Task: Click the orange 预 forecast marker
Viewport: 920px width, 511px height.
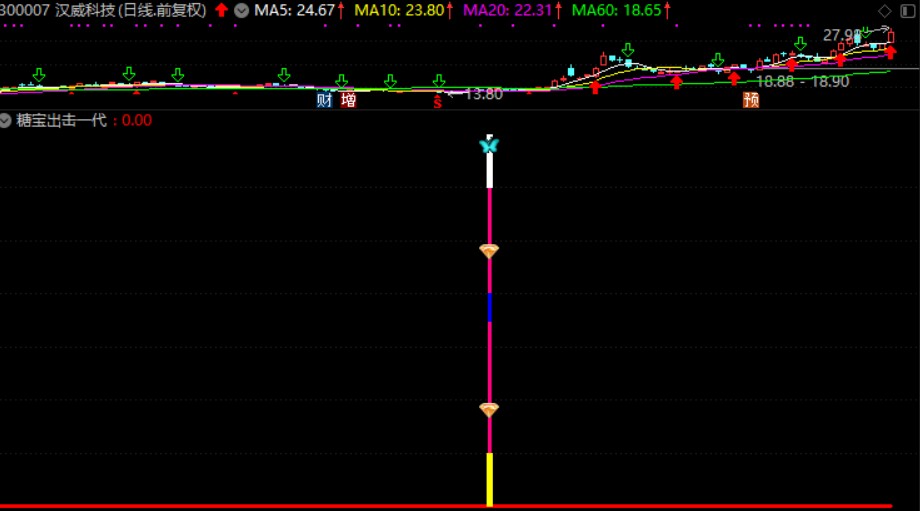Action: click(751, 100)
